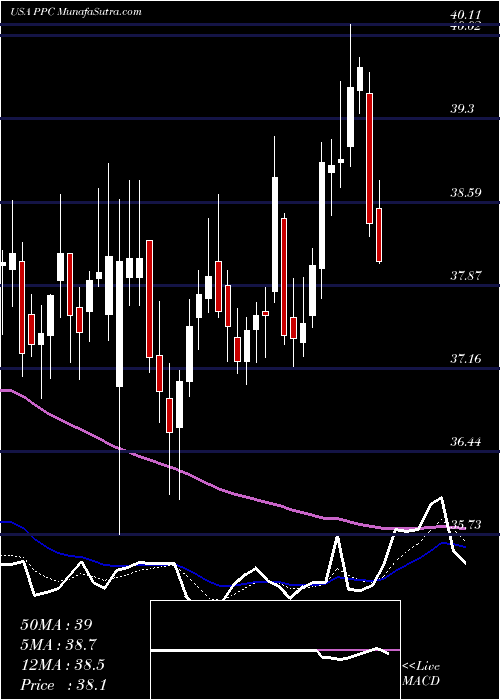Select the 40.11 price level label

[467, 16]
